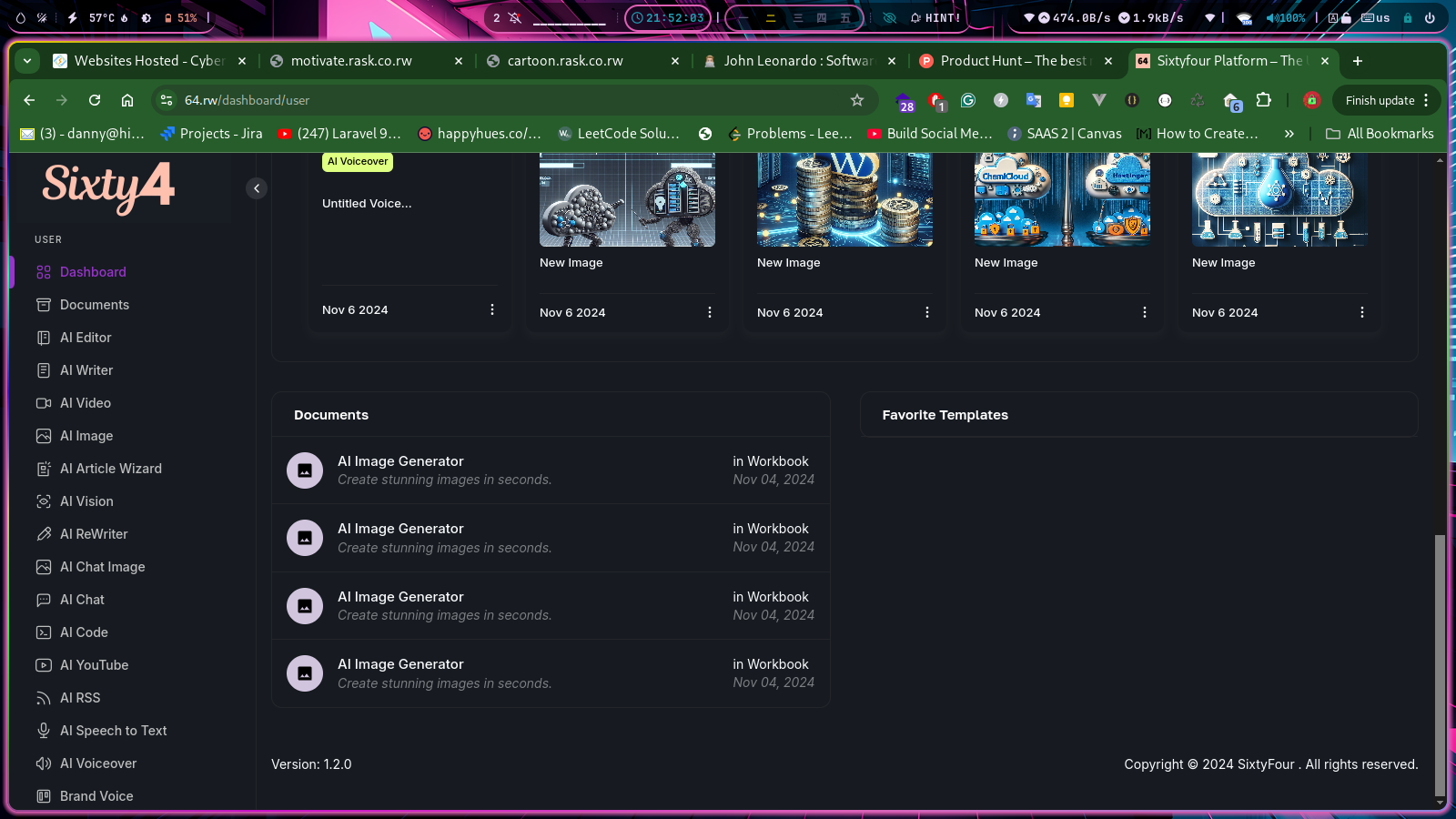This screenshot has height=819, width=1456.
Task: Click the AI YouTube play icon
Action: (44, 665)
